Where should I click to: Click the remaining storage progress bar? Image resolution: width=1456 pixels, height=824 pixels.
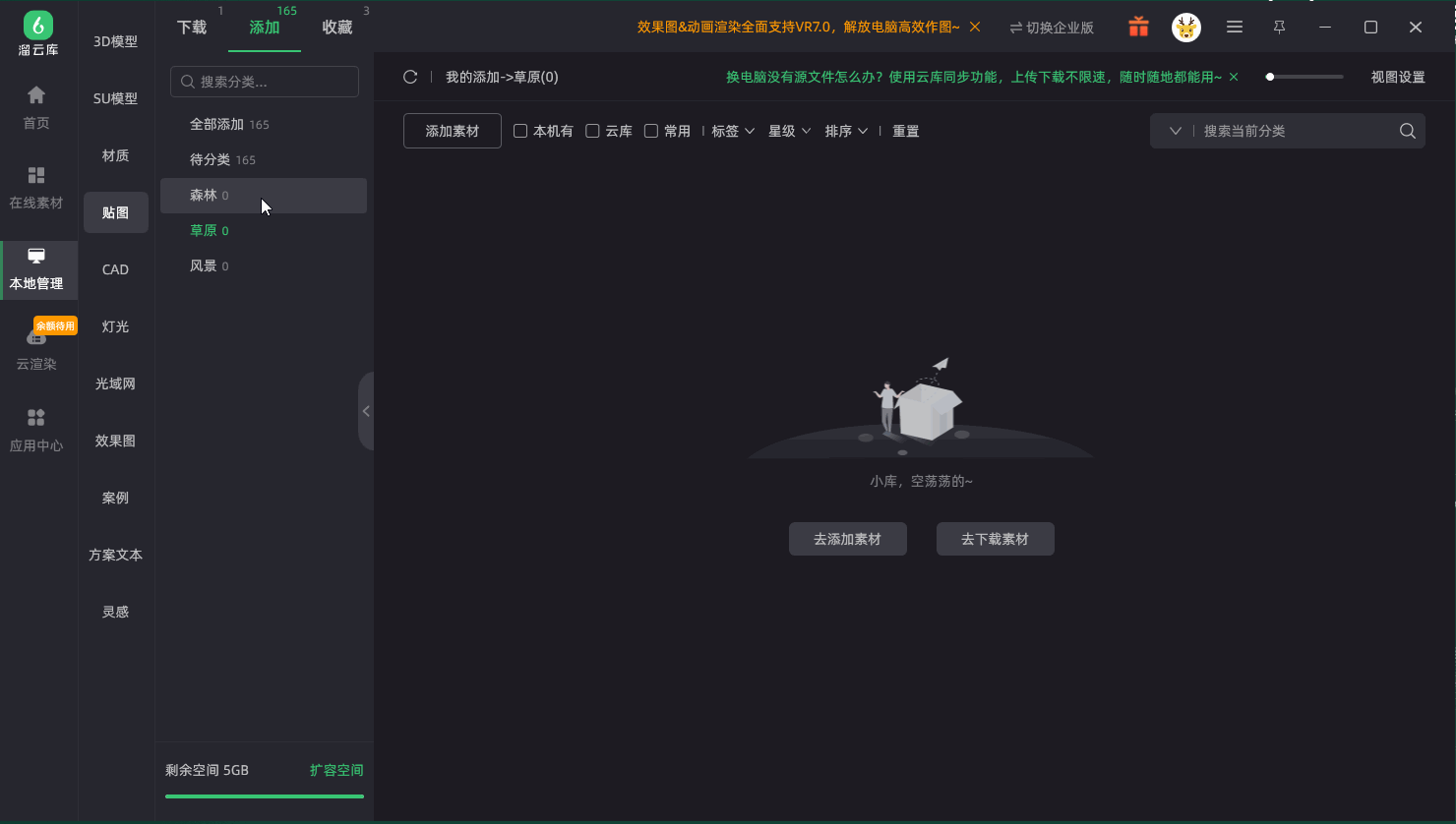coord(265,796)
